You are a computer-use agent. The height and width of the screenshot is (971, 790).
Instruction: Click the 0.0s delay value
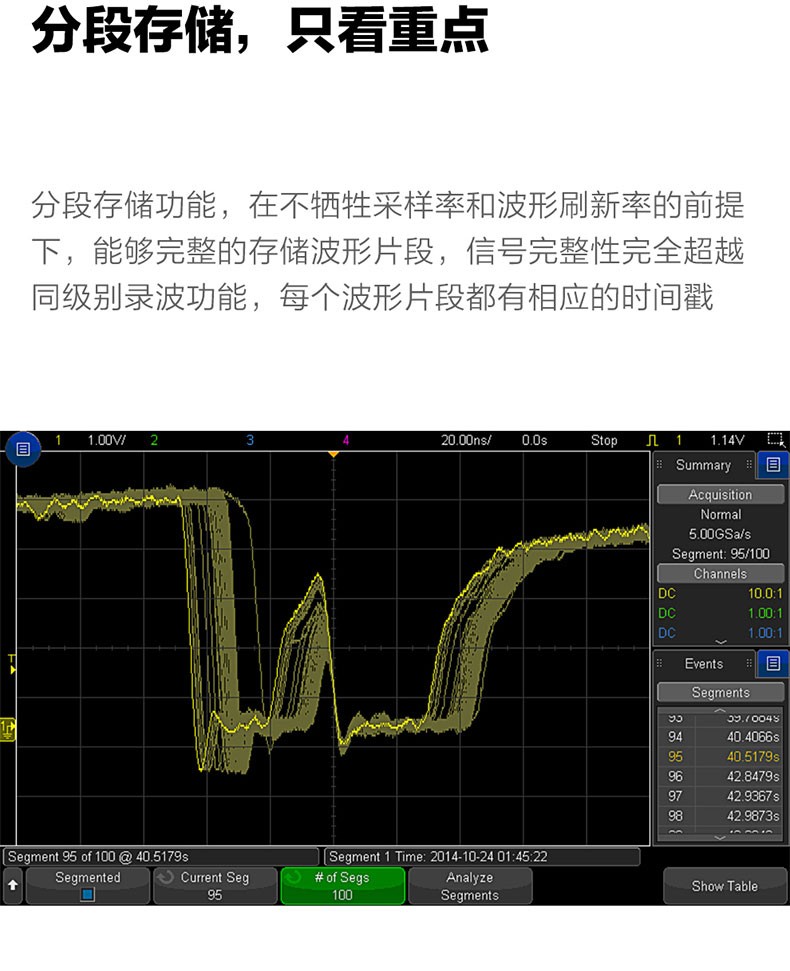(534, 440)
